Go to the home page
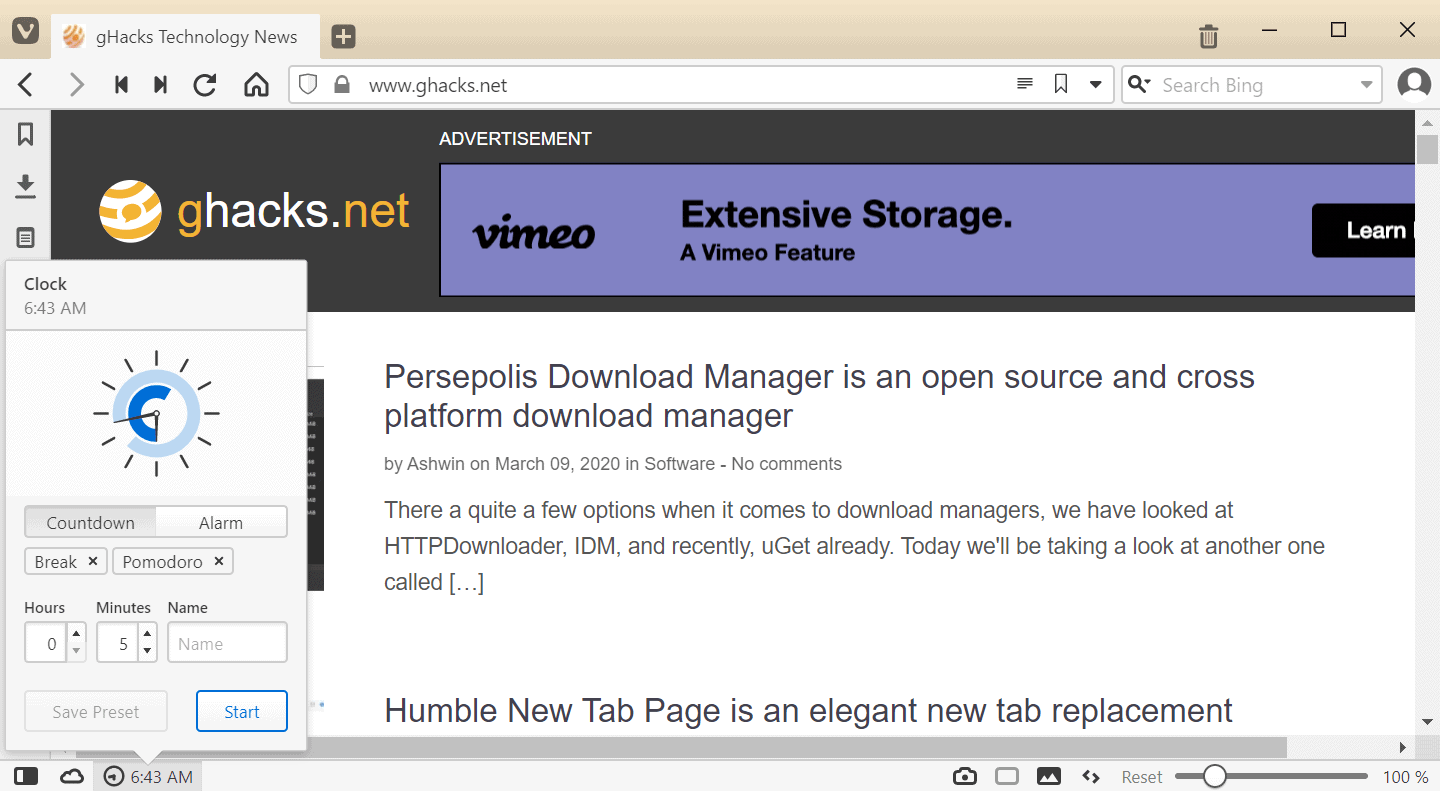The width and height of the screenshot is (1440, 791). [257, 85]
